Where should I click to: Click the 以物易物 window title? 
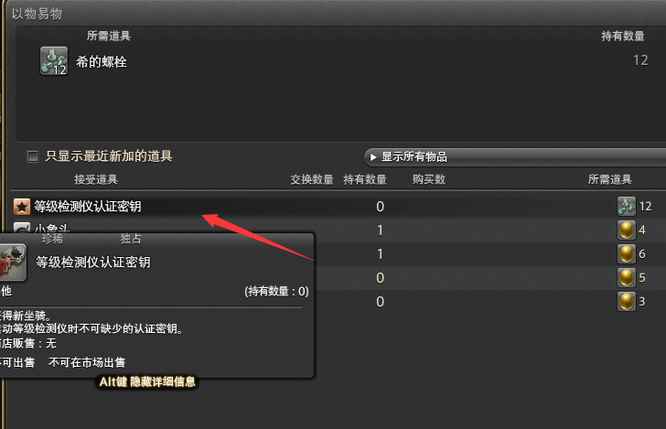[x=37, y=14]
